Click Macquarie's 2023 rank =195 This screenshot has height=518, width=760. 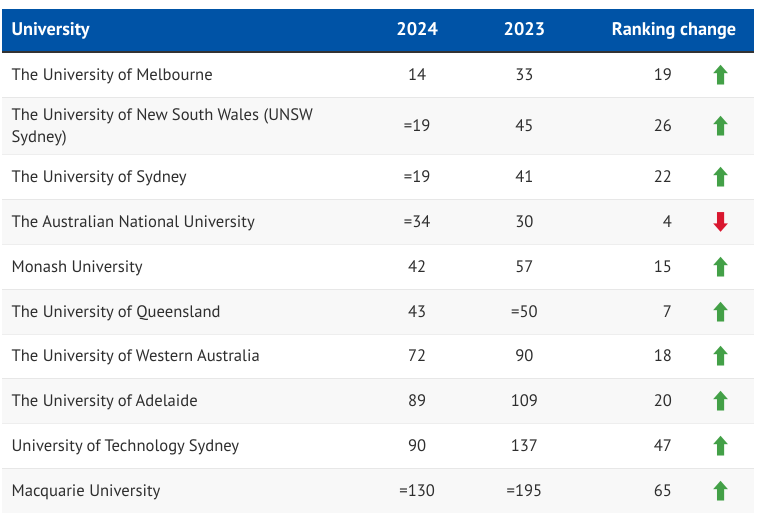click(524, 490)
